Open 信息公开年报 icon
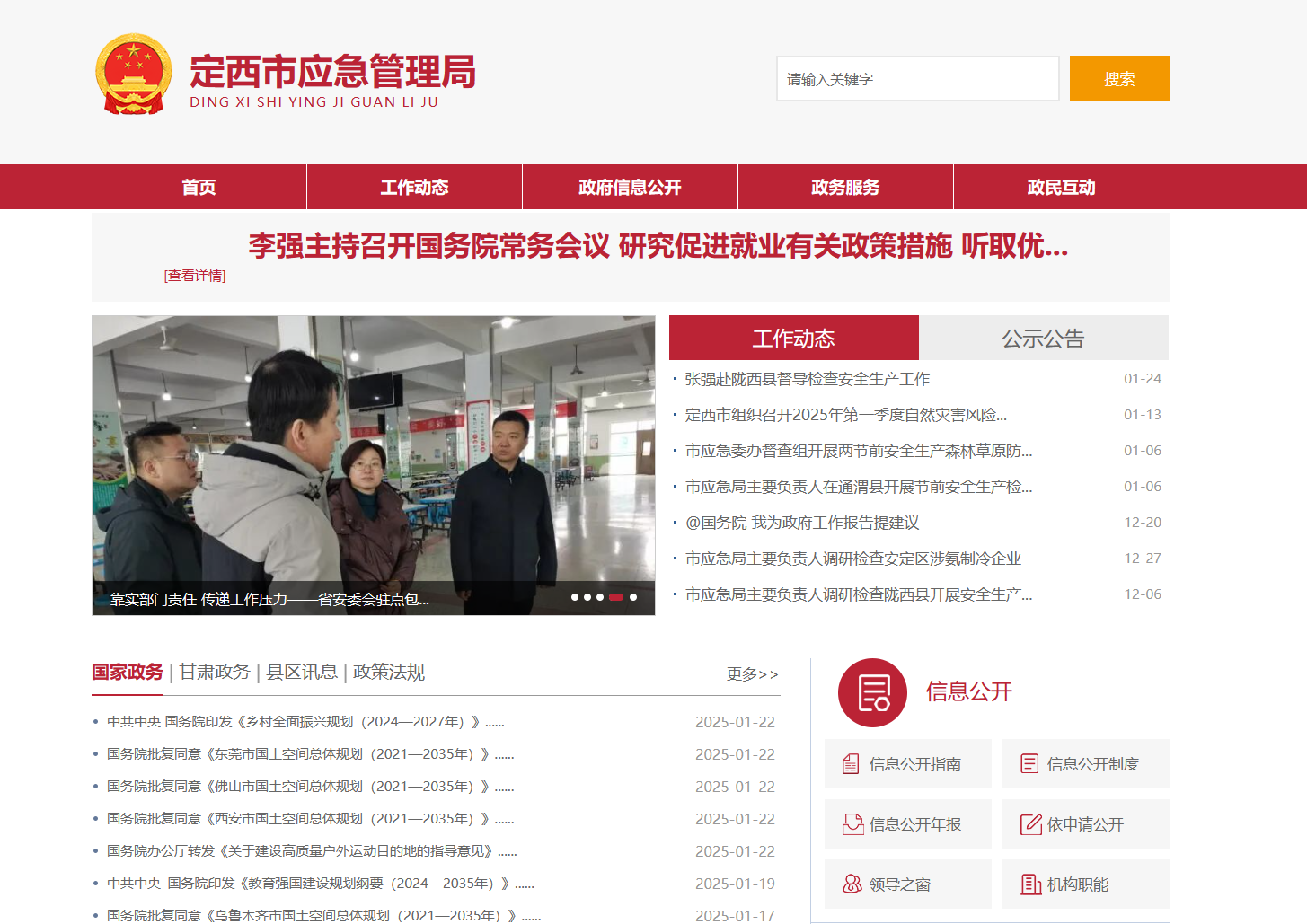Screen dimensions: 1307x924 [x=852, y=824]
